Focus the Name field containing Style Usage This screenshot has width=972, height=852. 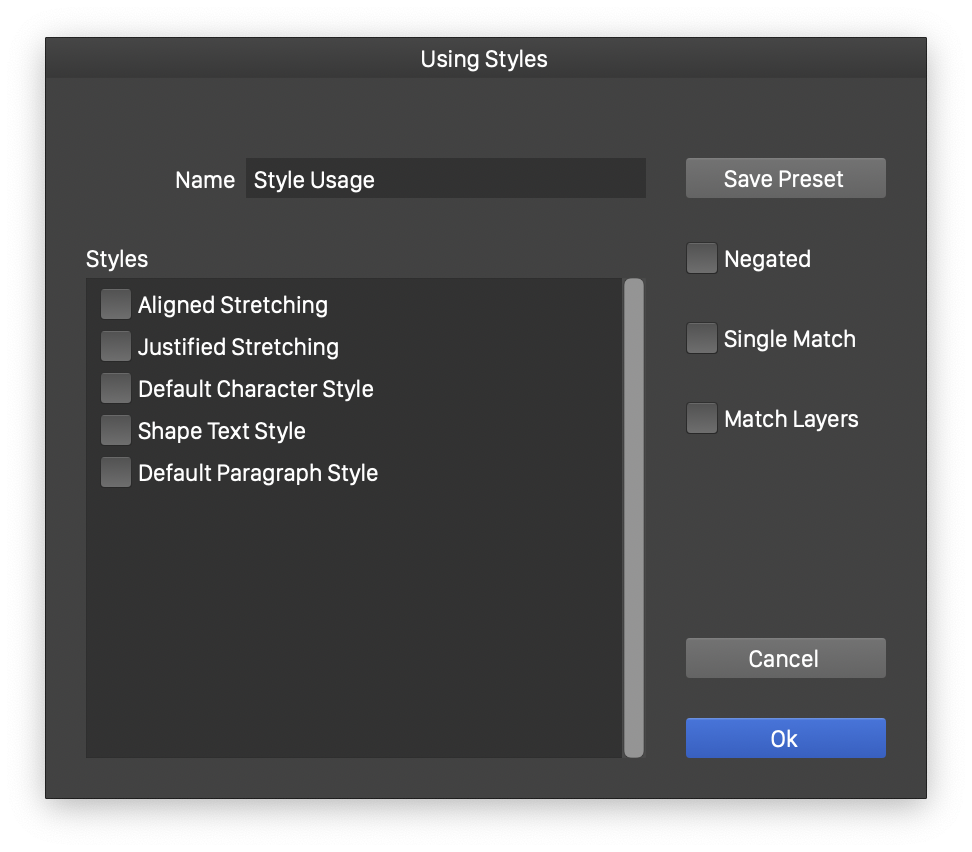pos(445,179)
